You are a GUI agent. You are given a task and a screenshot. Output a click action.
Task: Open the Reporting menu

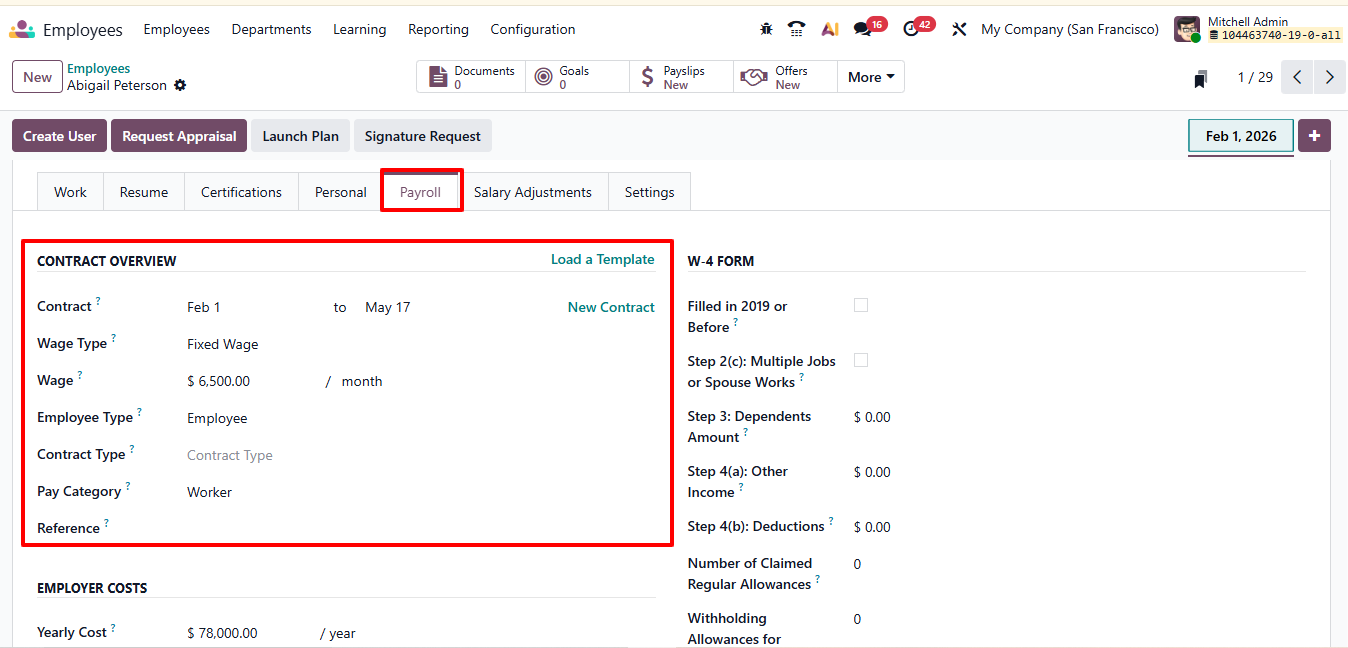point(438,29)
